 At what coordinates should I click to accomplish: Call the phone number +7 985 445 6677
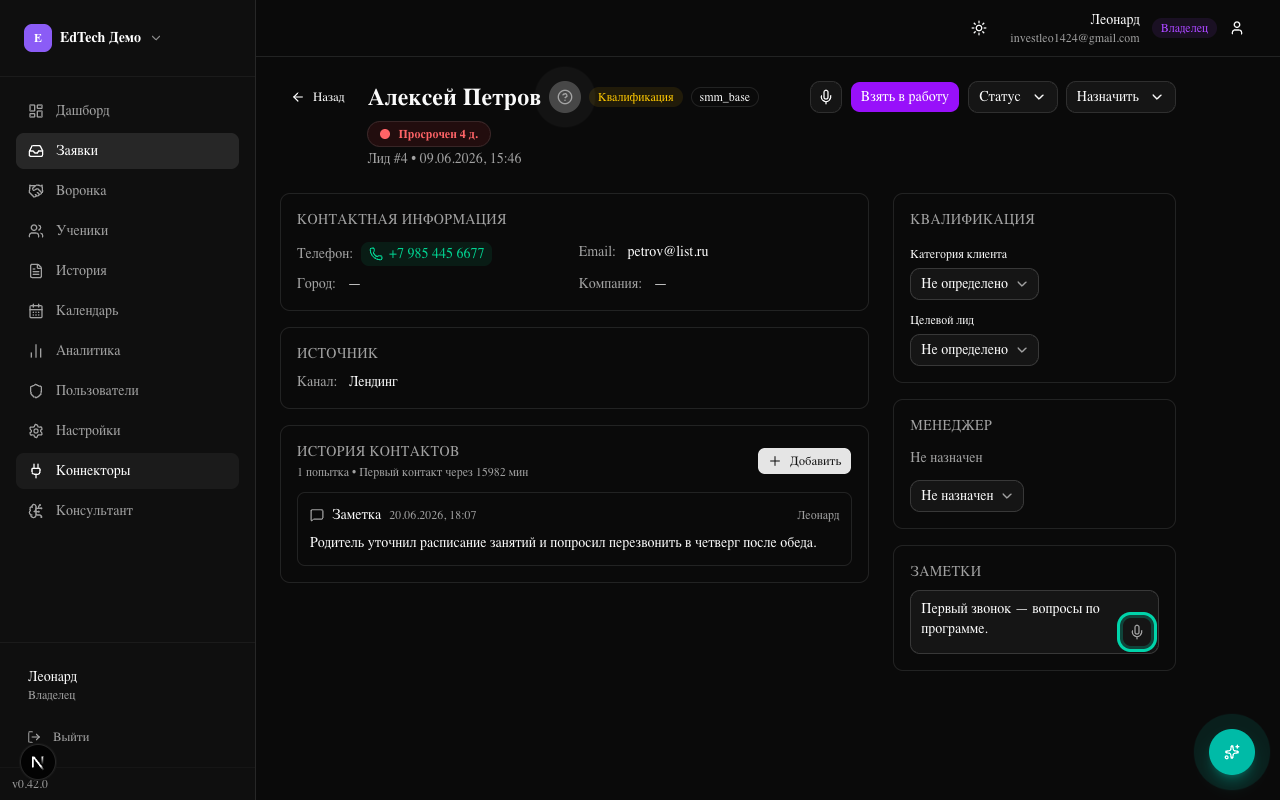coord(426,254)
